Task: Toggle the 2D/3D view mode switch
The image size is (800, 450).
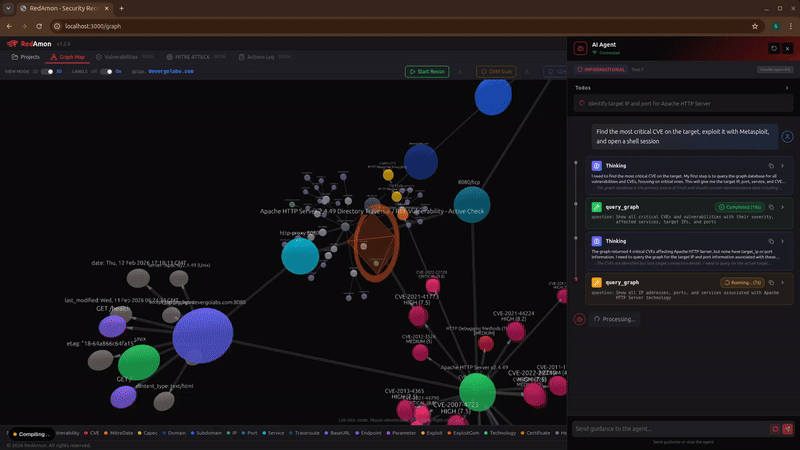Action: tap(47, 71)
